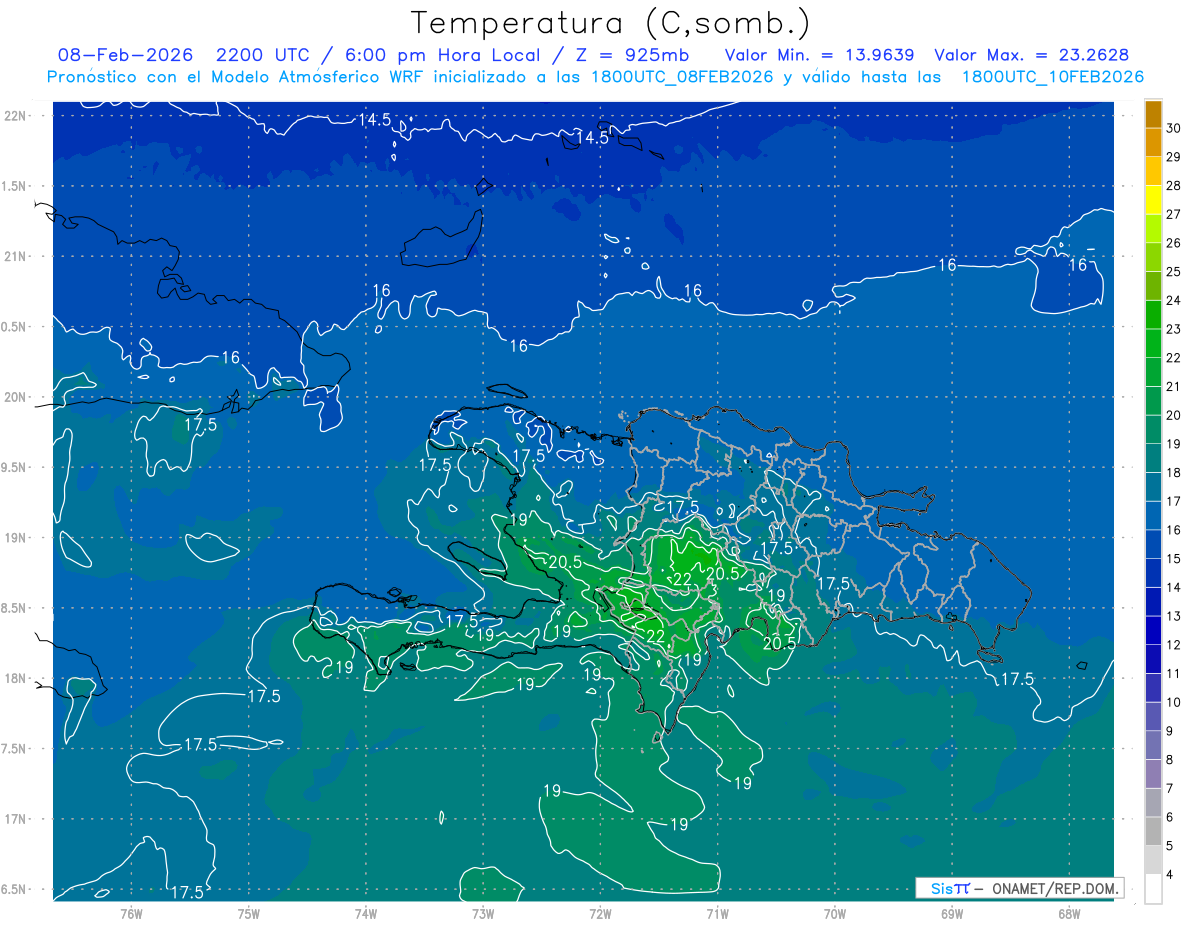Click the legend scale label "21"

coord(1174,387)
